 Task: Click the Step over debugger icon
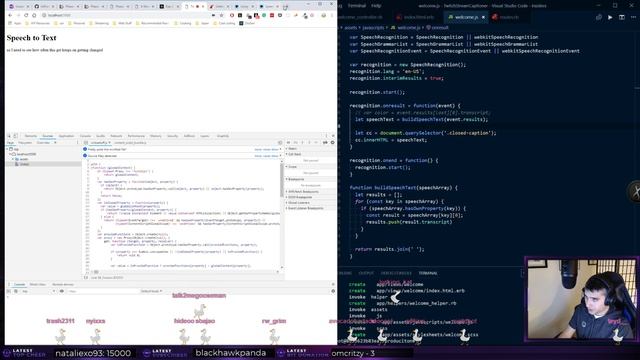296,142
